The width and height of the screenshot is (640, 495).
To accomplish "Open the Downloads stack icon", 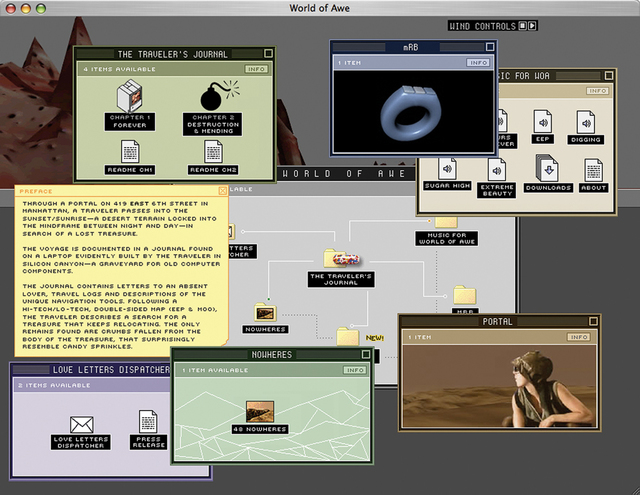I will pyautogui.click(x=547, y=168).
